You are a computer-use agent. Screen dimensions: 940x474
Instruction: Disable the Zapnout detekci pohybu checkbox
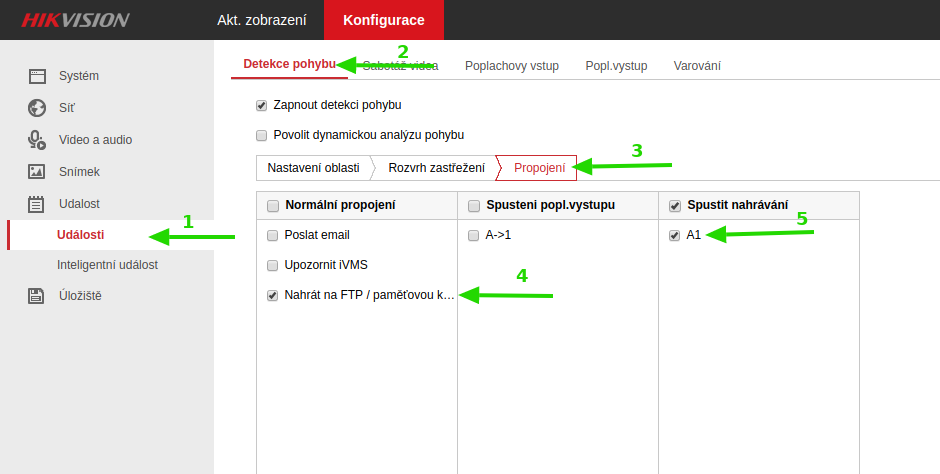coord(262,104)
